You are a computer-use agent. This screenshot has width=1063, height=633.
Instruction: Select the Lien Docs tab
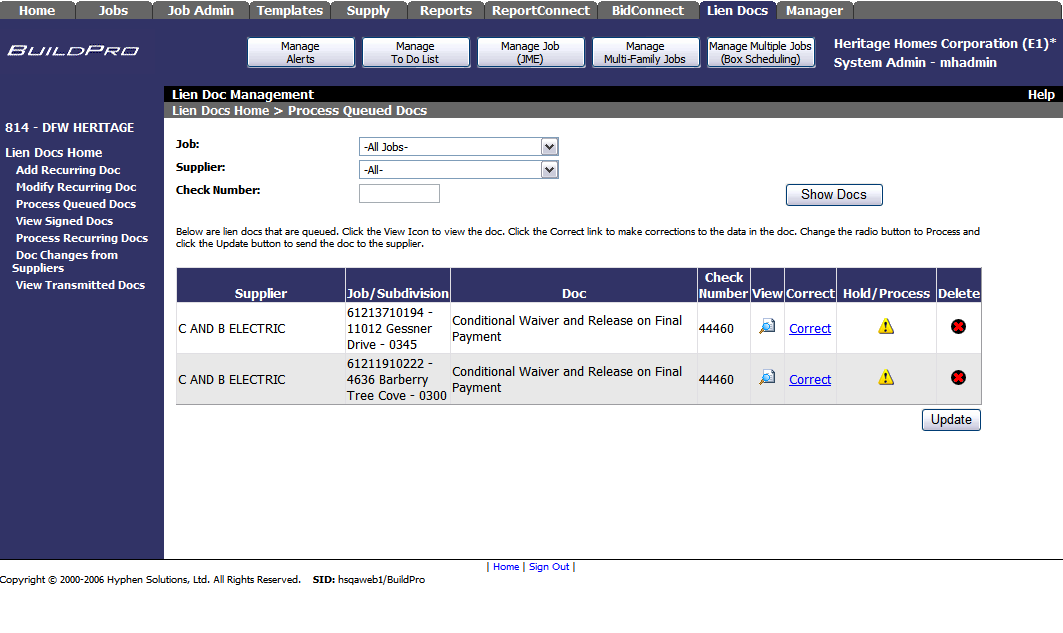click(x=737, y=10)
